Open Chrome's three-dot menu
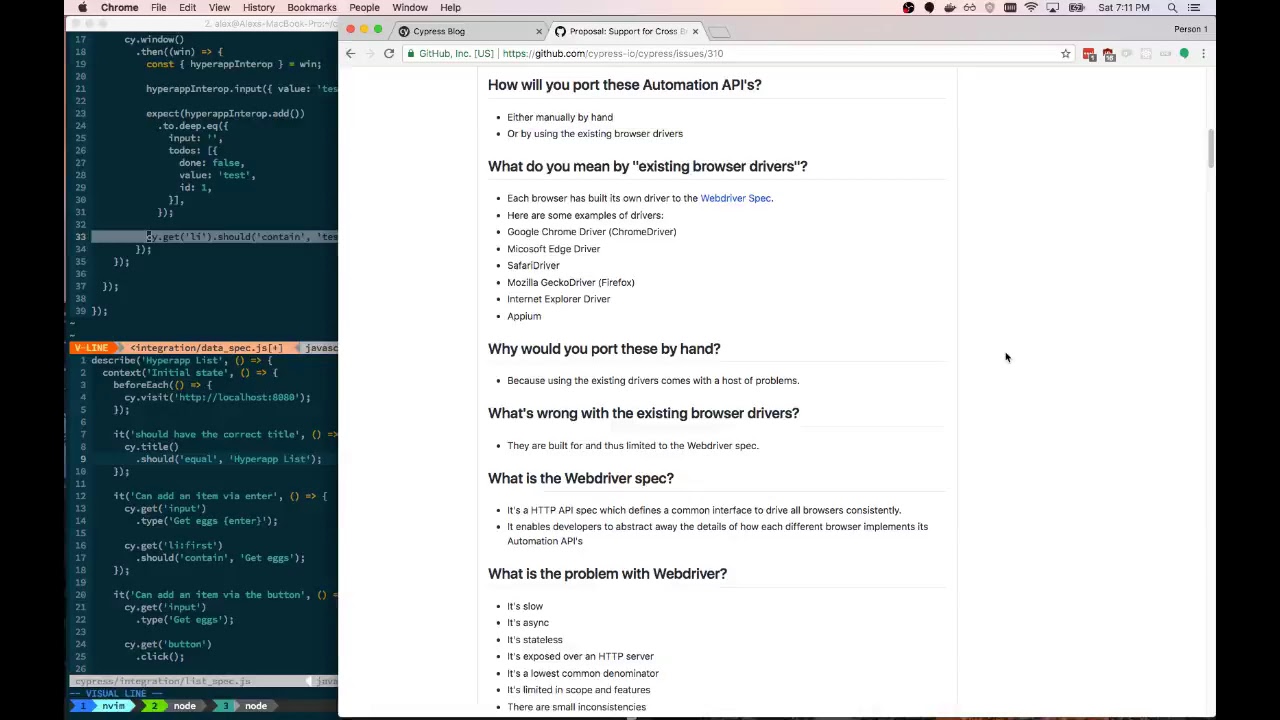The width and height of the screenshot is (1280, 720). point(1203,53)
